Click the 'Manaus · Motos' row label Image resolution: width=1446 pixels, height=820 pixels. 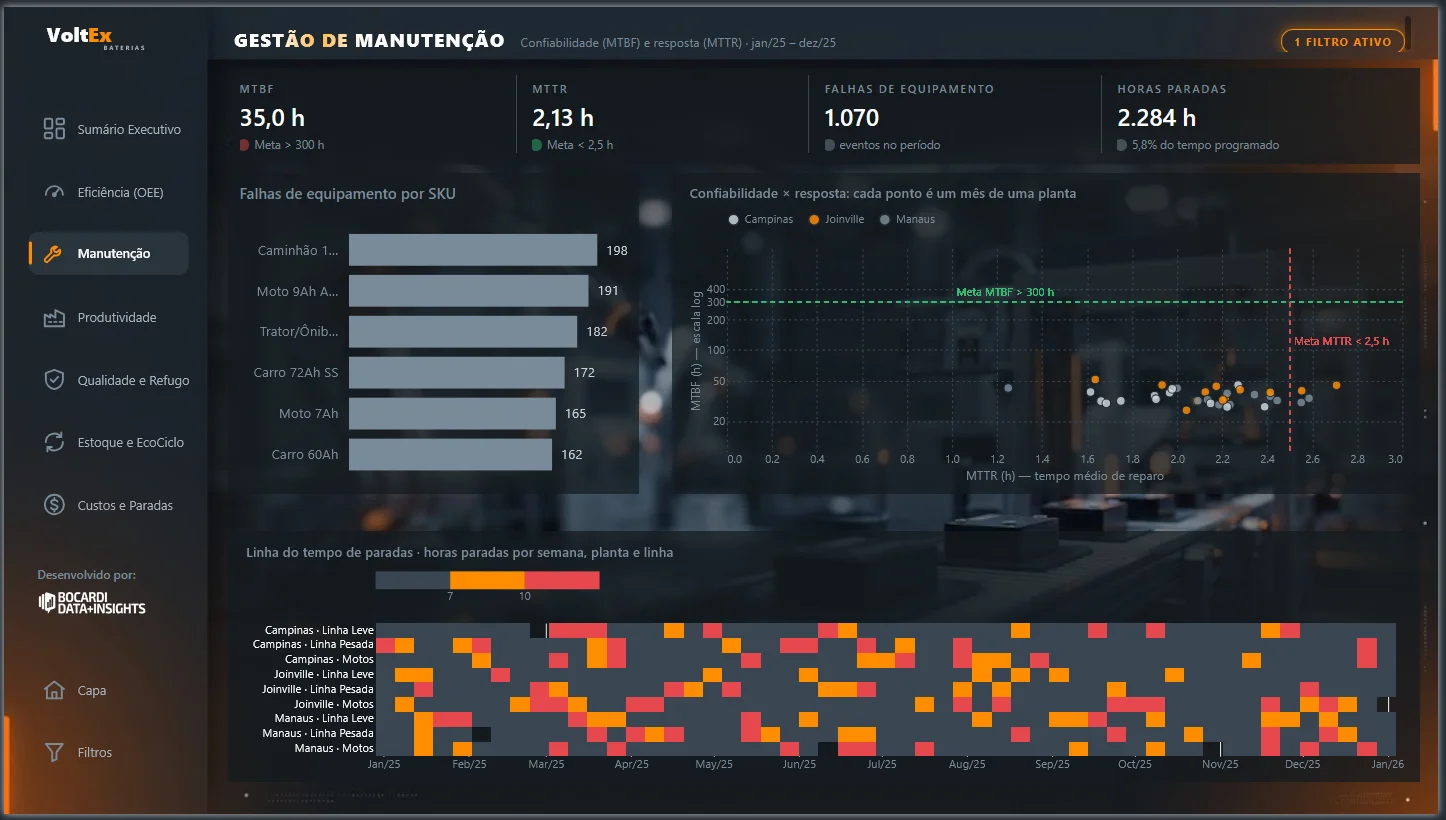pyautogui.click(x=334, y=748)
